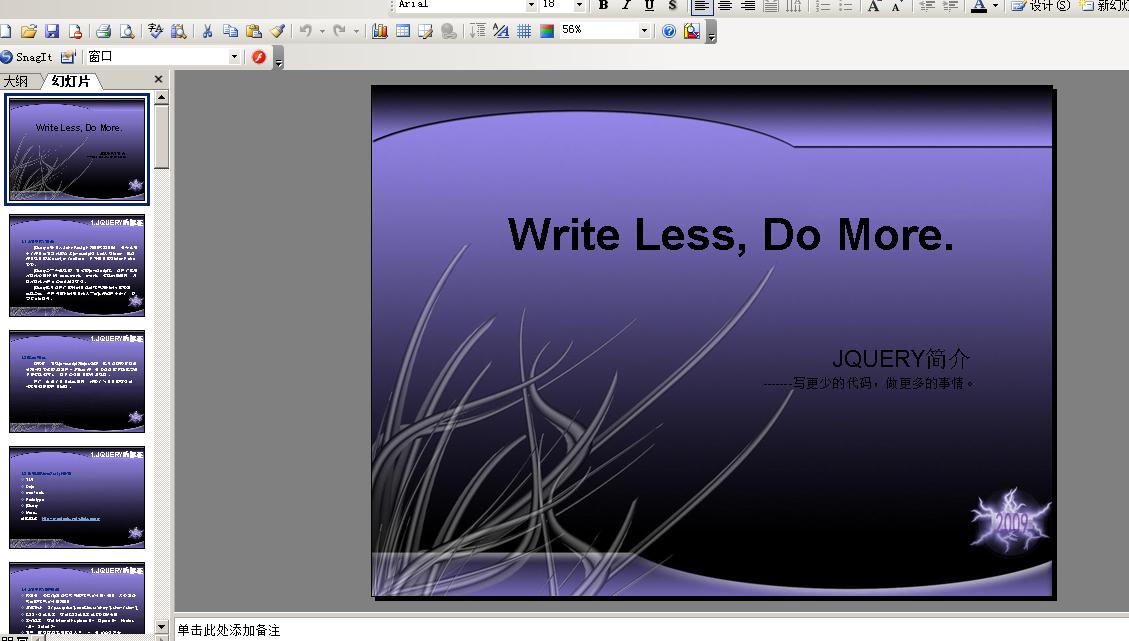The image size is (1129, 641).
Task: Select the Write Less, Do More thumbnail
Action: coord(77,149)
